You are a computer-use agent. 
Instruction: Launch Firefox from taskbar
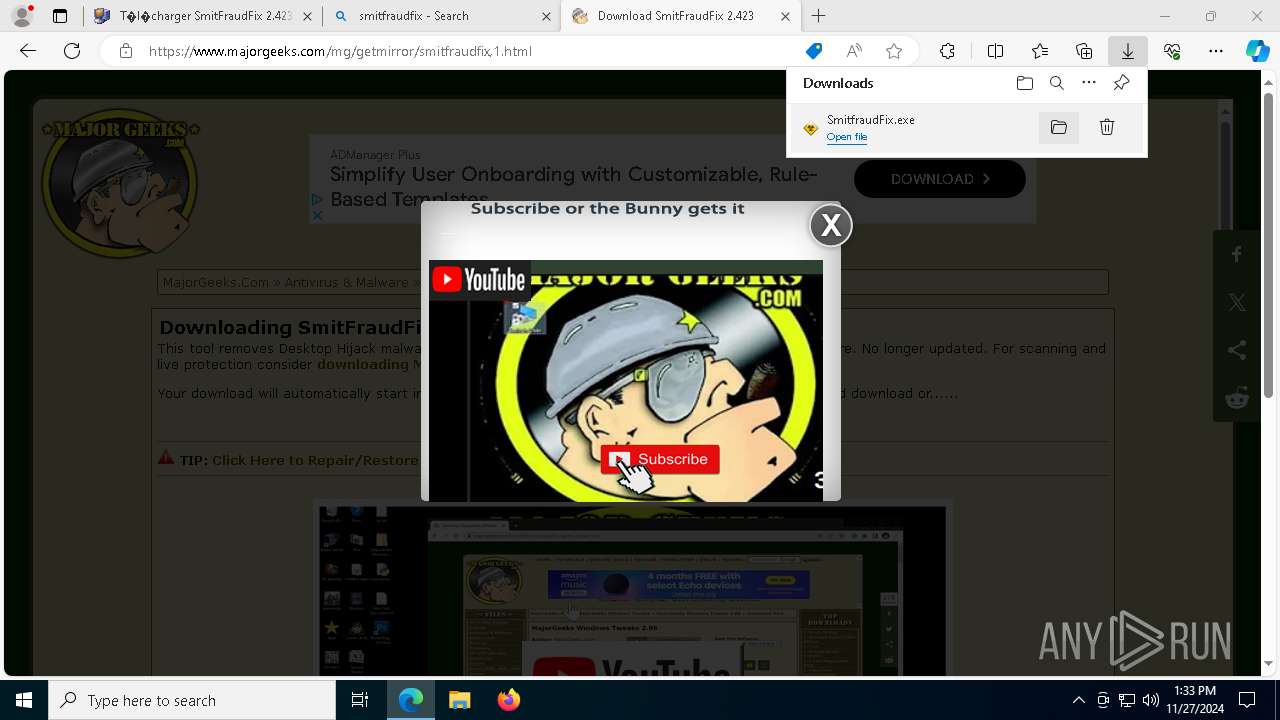coord(508,700)
